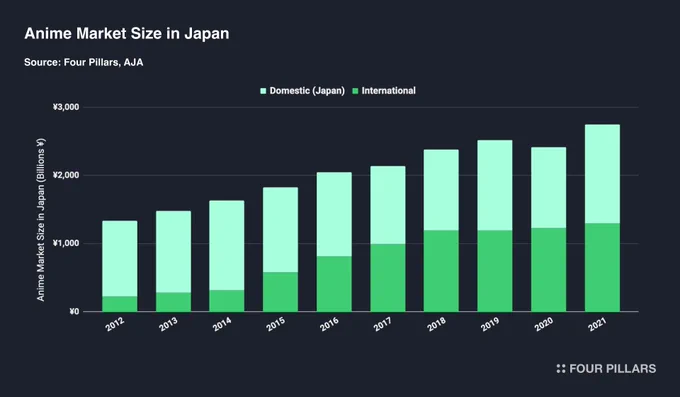Select the 'International' legend label
The width and height of the screenshot is (680, 397).
[389, 91]
